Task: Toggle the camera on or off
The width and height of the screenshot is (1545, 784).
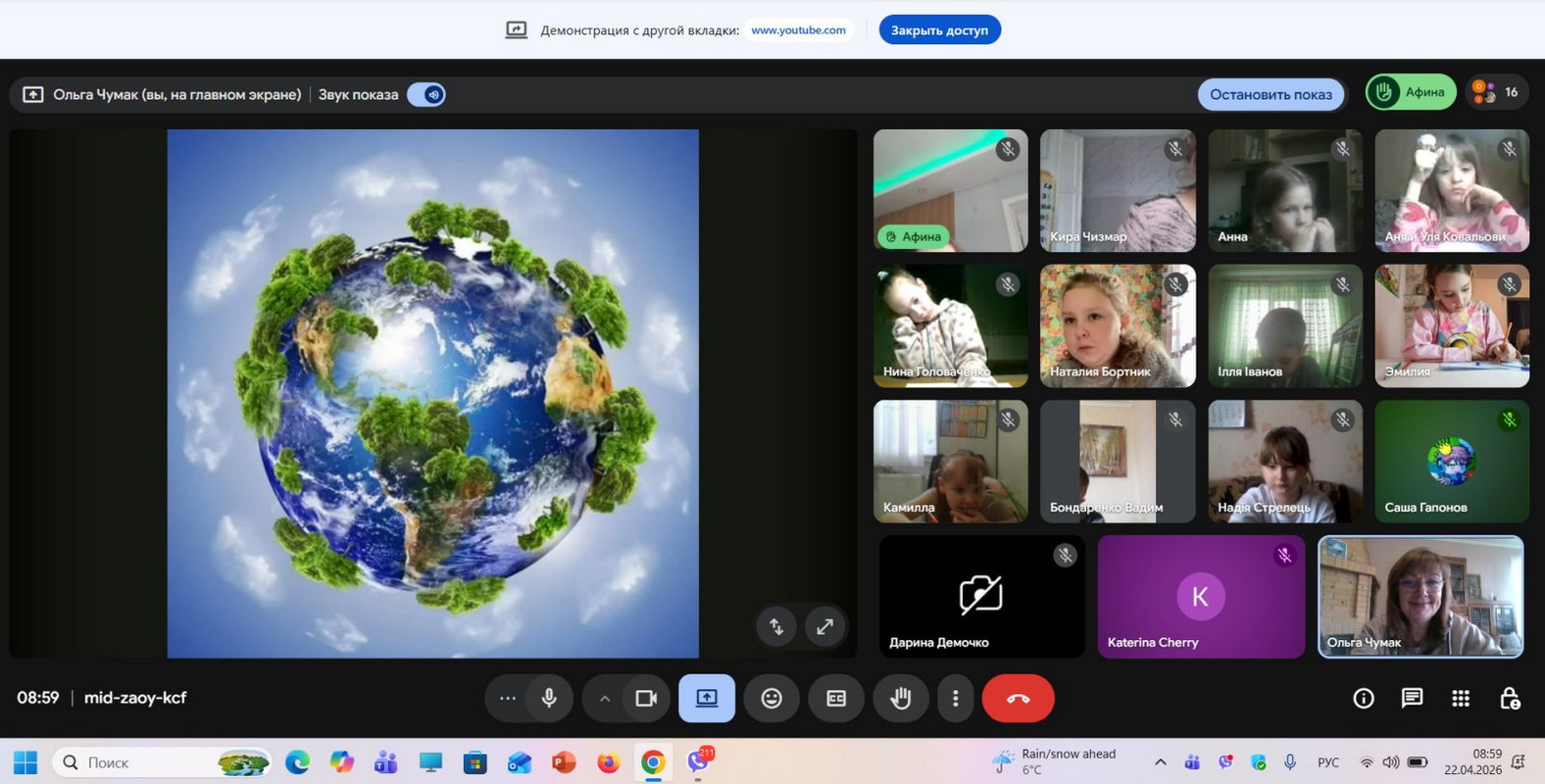Action: [646, 698]
